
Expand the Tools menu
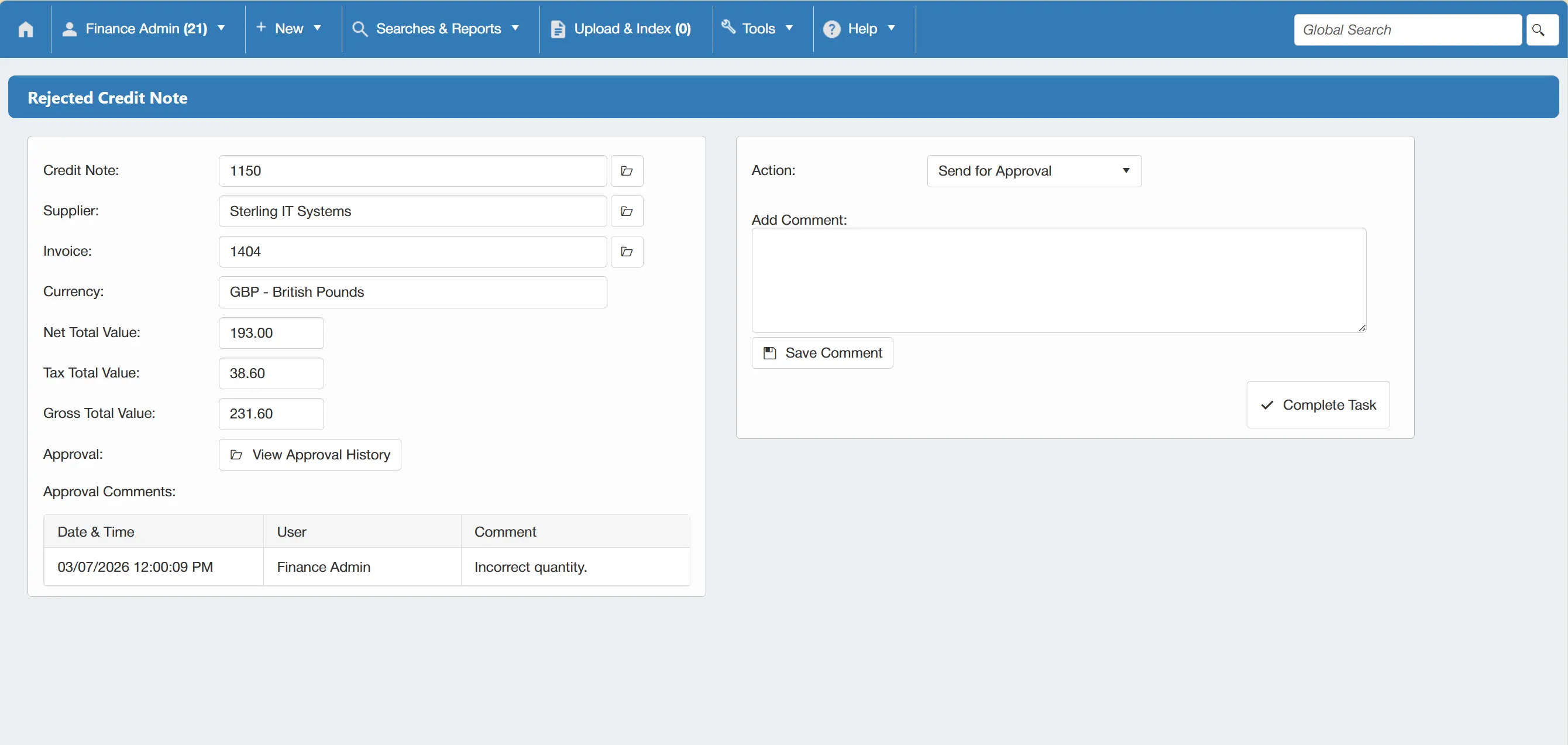(x=757, y=29)
